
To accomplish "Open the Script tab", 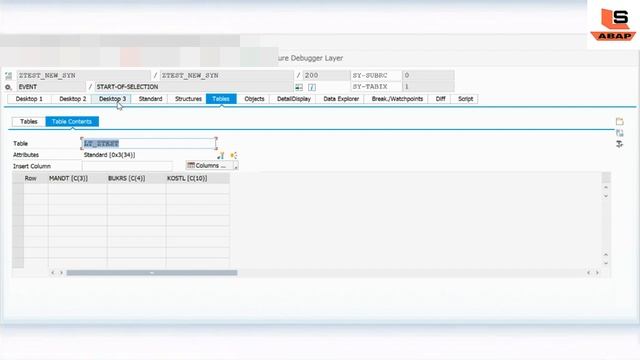I will (x=465, y=99).
